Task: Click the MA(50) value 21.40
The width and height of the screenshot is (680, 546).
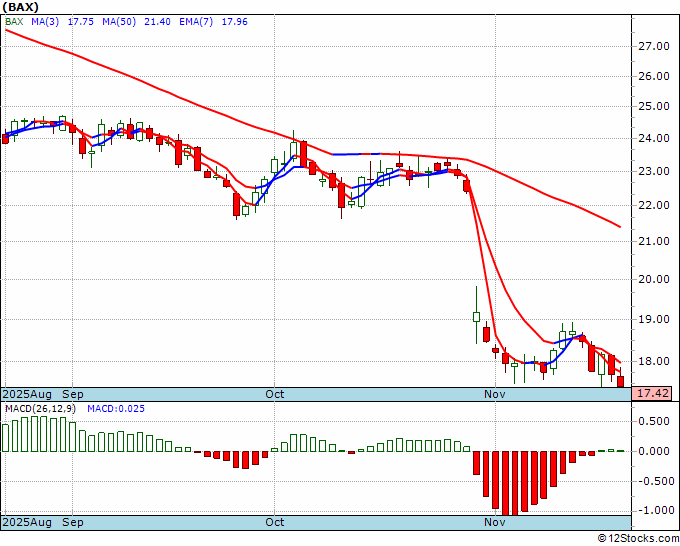Action: 157,22
